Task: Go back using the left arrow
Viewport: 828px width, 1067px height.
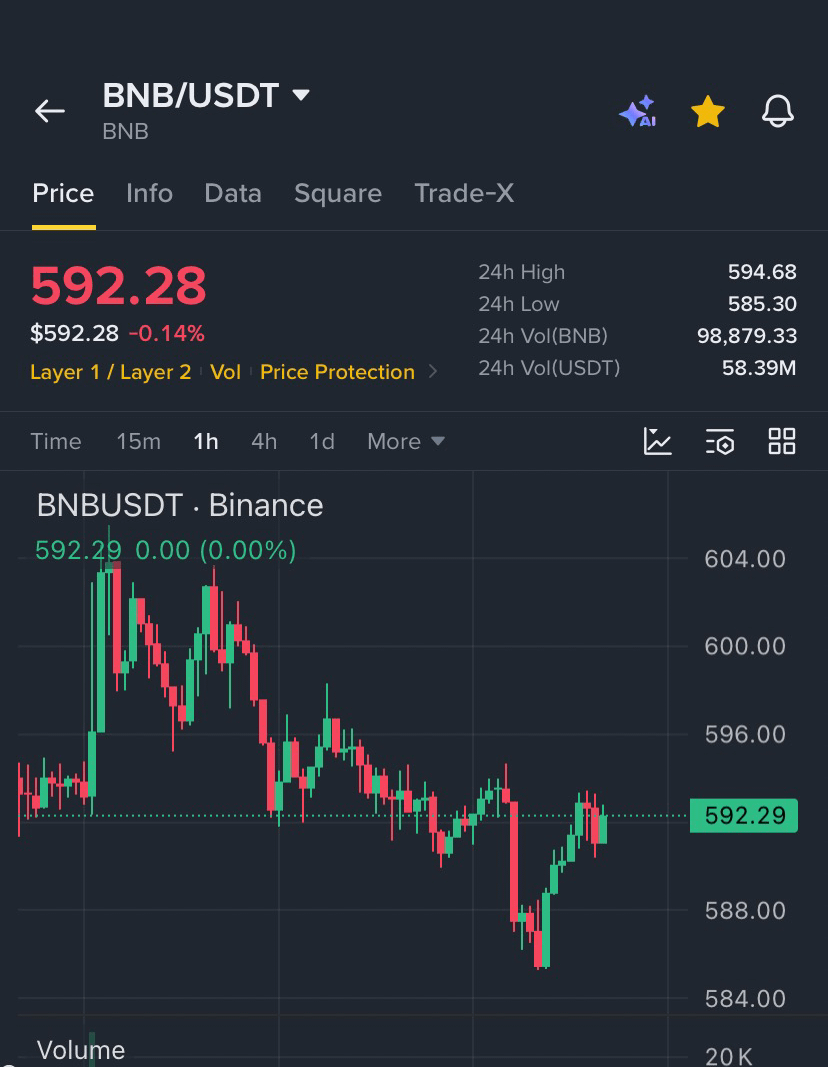Action: click(50, 111)
